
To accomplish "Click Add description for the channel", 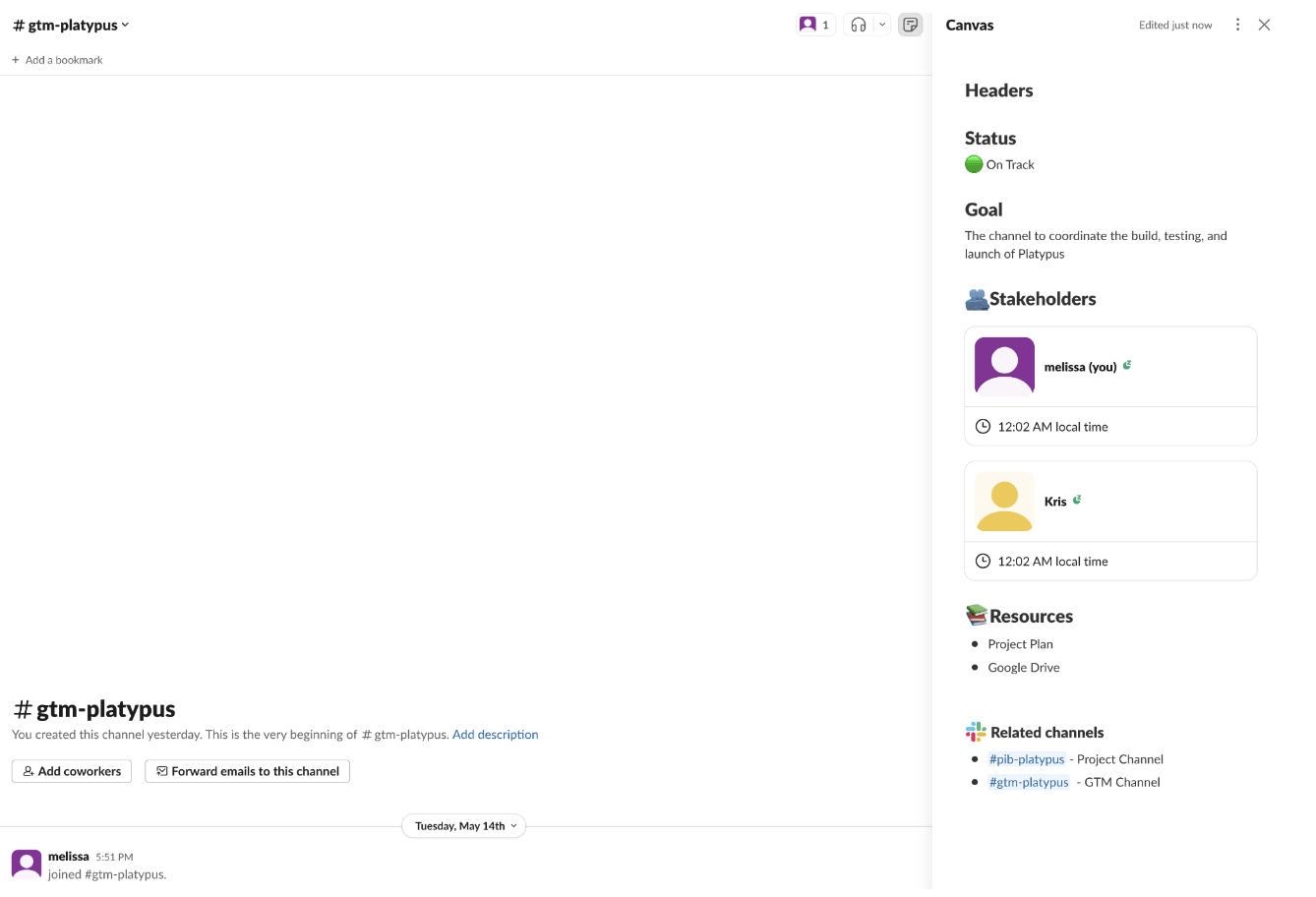I will (495, 734).
